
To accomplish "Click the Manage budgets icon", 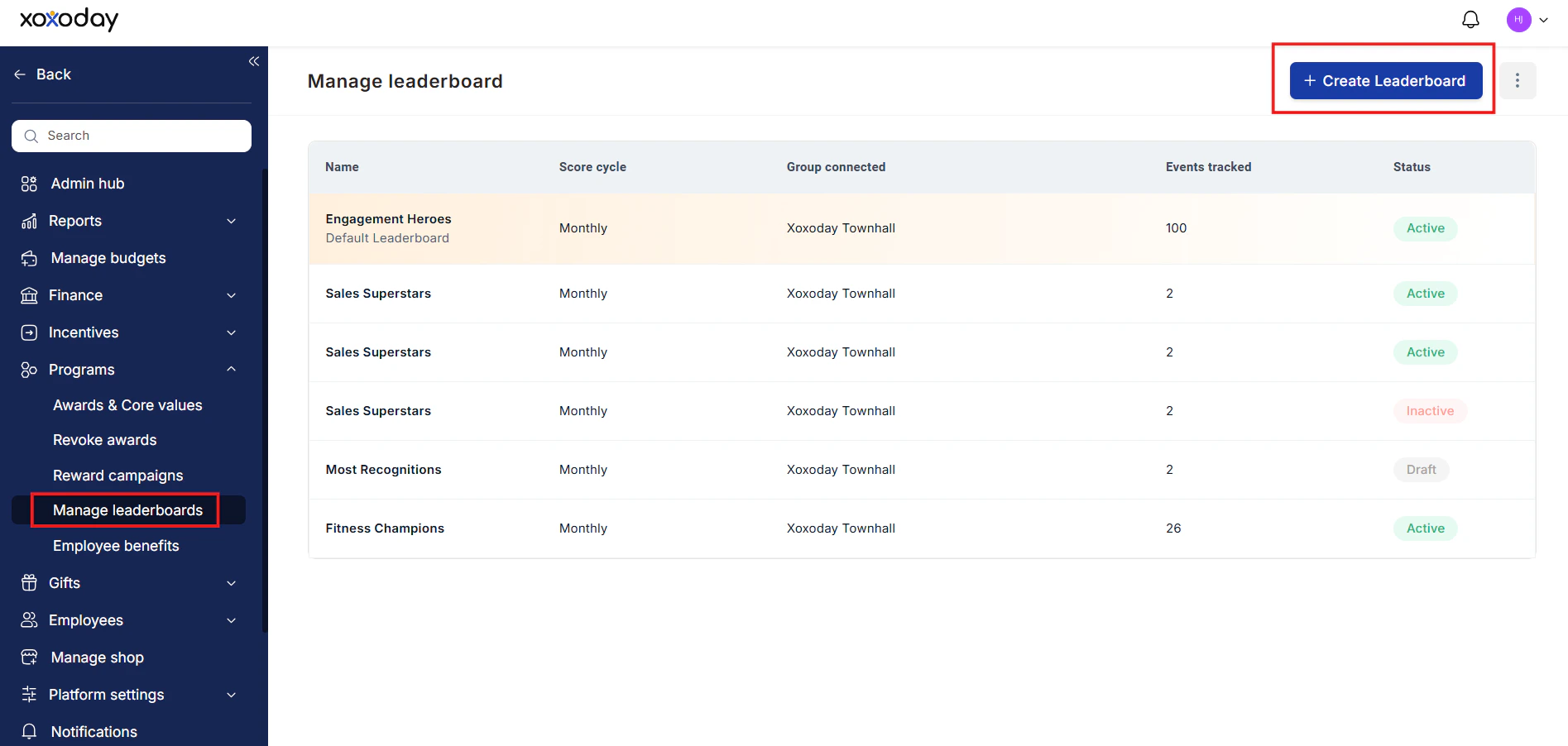I will (29, 258).
